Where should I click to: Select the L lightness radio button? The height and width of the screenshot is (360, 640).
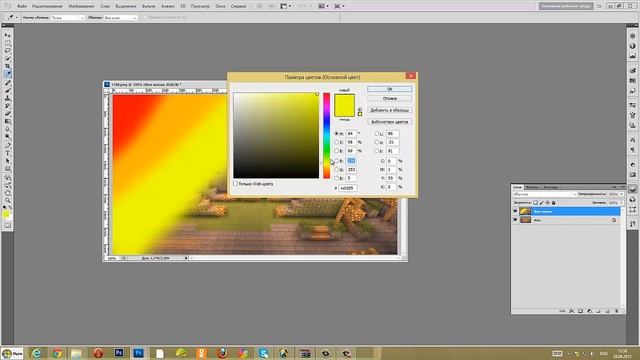pos(377,133)
